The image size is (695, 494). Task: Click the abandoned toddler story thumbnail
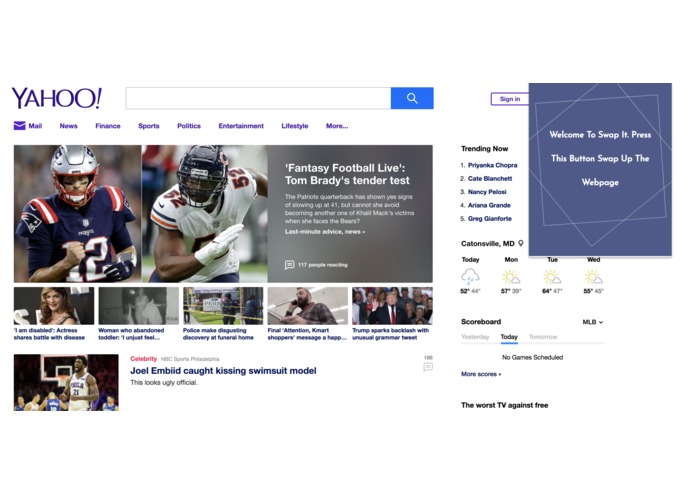[x=138, y=306]
